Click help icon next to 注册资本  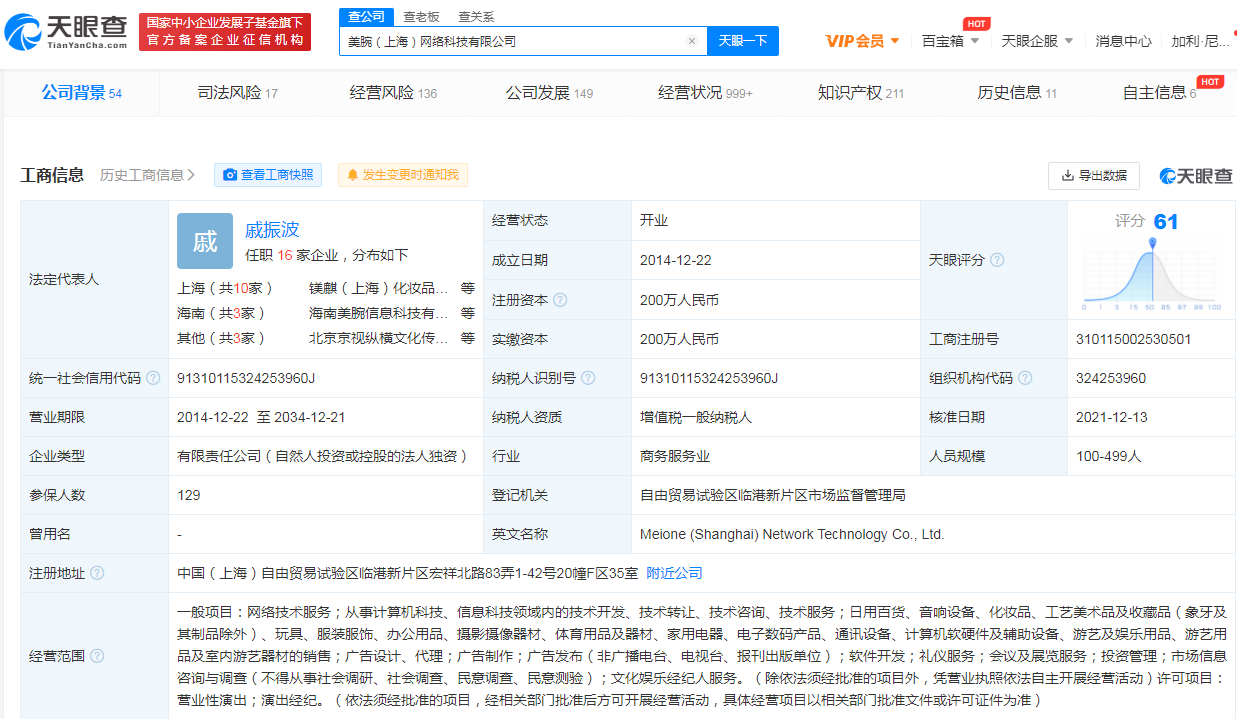pyautogui.click(x=560, y=299)
